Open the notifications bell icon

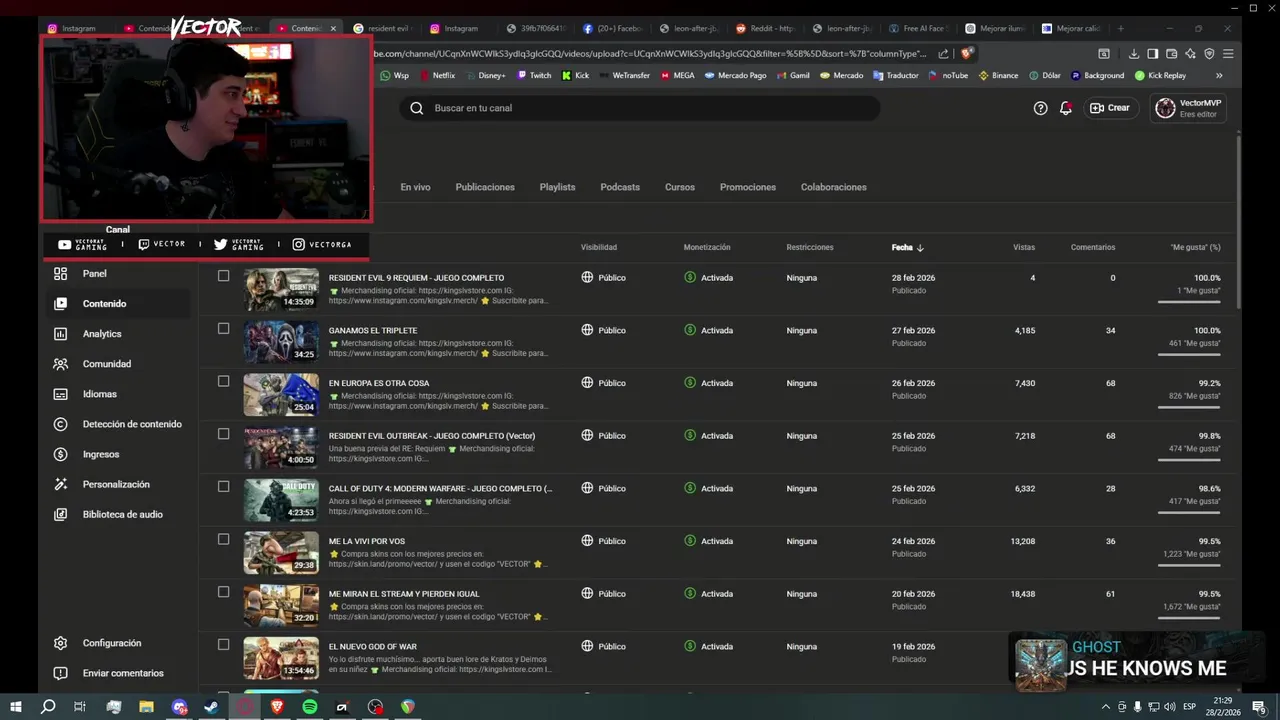(1066, 108)
